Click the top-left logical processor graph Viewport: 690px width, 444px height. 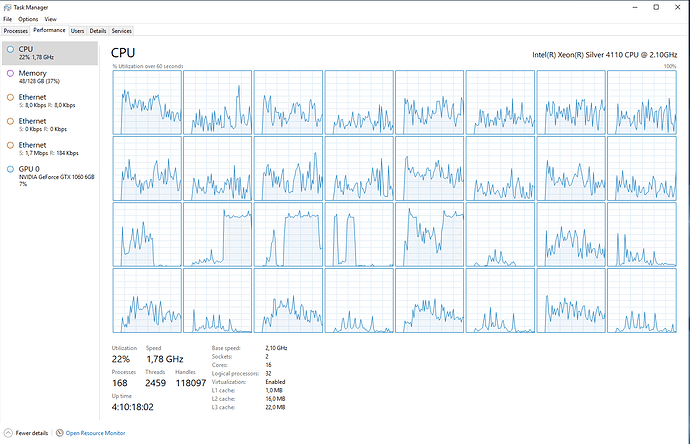pyautogui.click(x=146, y=102)
